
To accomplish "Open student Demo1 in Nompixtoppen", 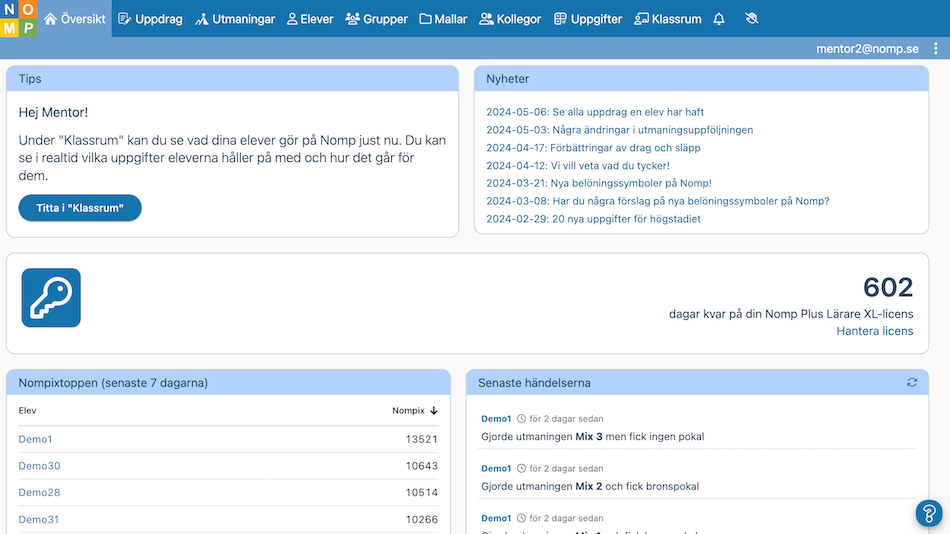I will click(35, 439).
